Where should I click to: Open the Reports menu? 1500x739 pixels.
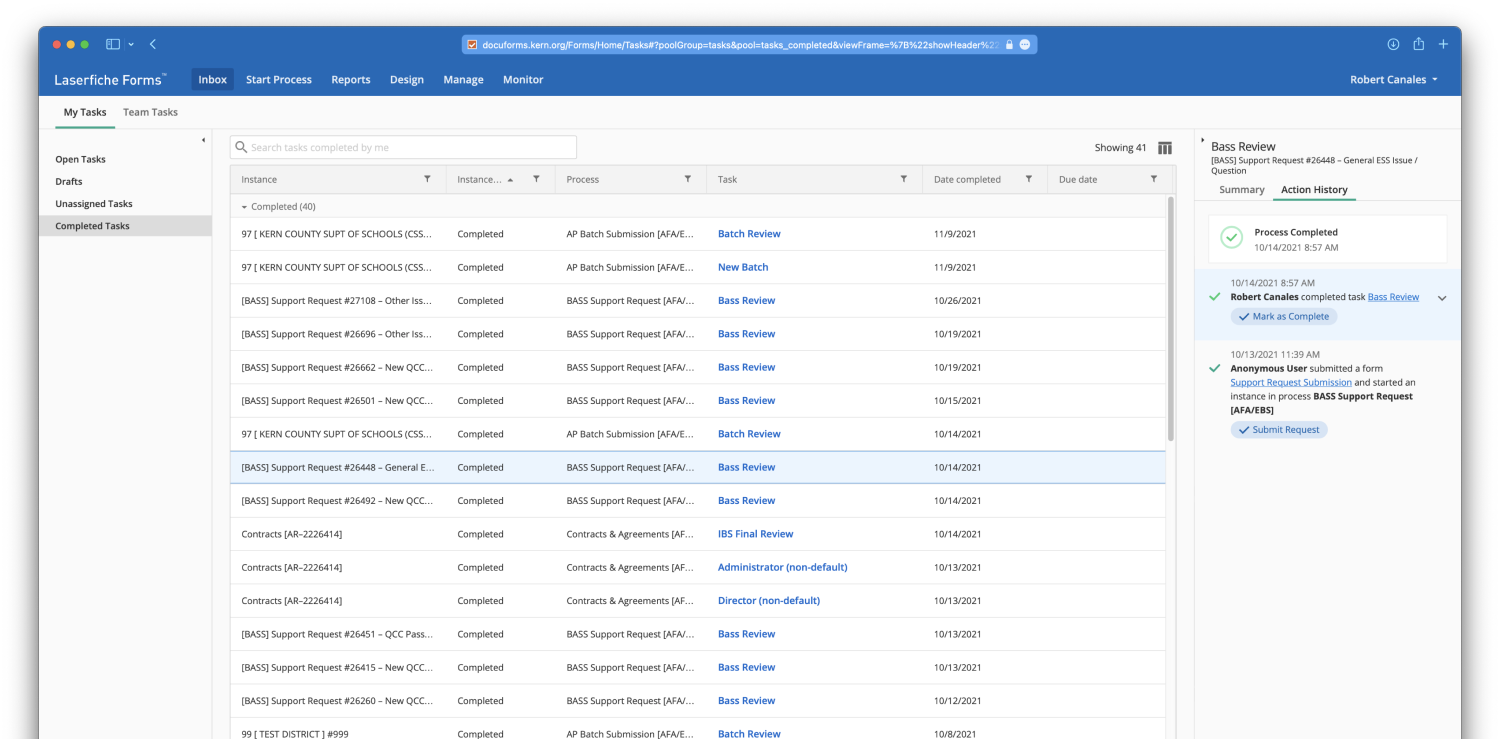[351, 80]
